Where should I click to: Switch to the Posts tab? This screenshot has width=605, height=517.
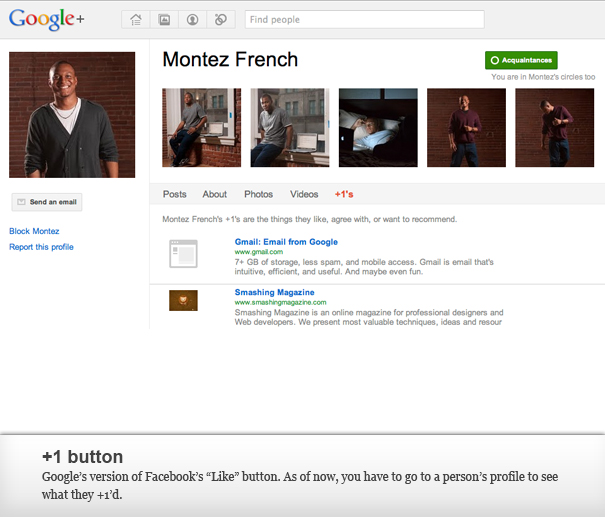[175, 194]
